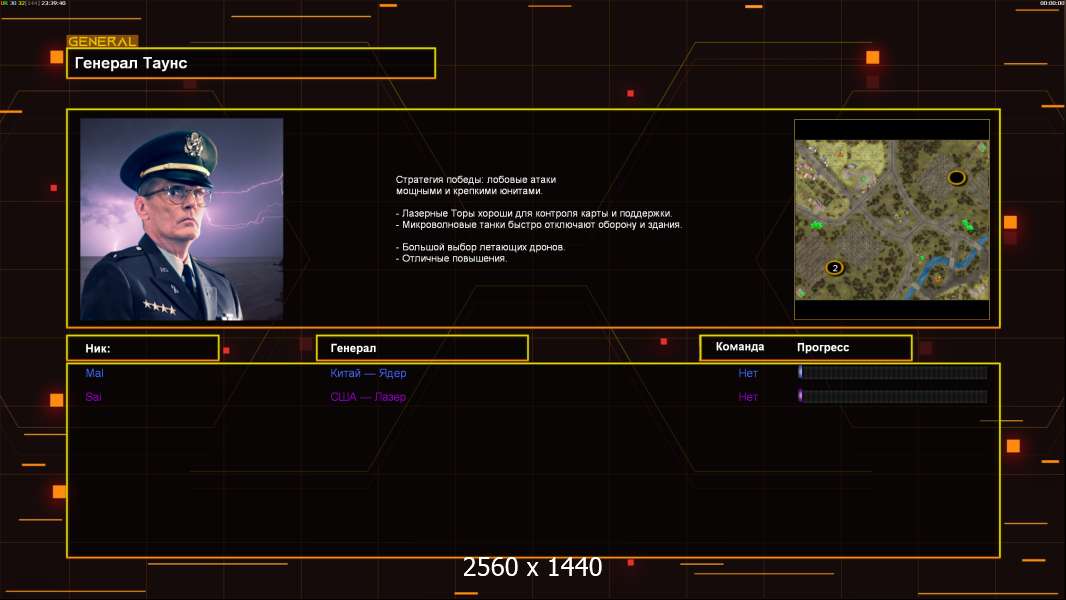Select player name Sai

93,397
